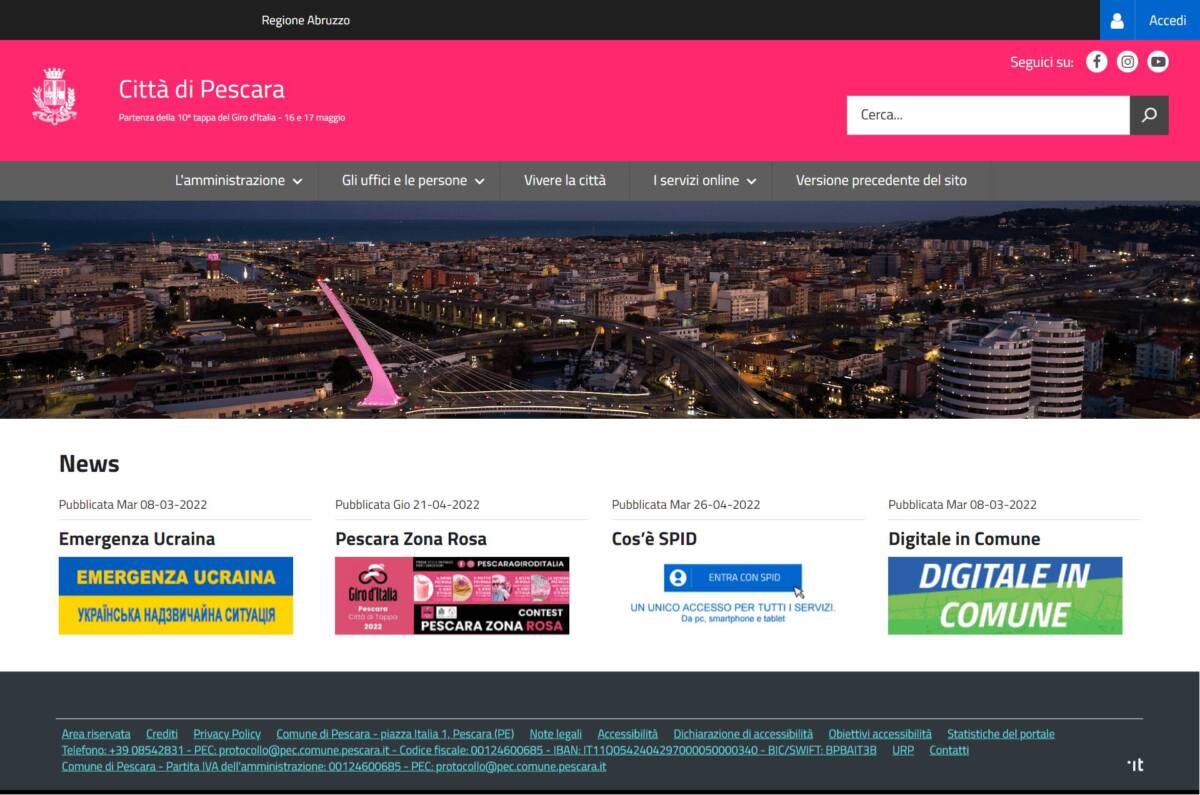Open the Cos'è SPID headline
Image resolution: width=1200 pixels, height=795 pixels.
tap(654, 539)
